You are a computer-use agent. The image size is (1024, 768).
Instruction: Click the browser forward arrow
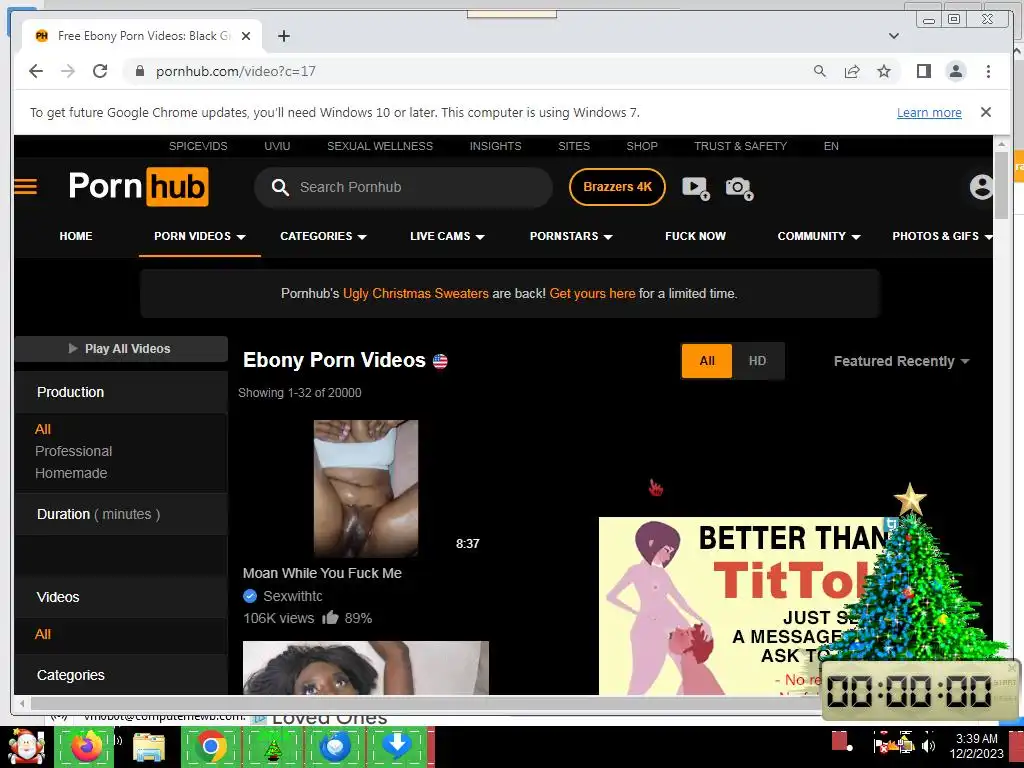click(x=68, y=71)
